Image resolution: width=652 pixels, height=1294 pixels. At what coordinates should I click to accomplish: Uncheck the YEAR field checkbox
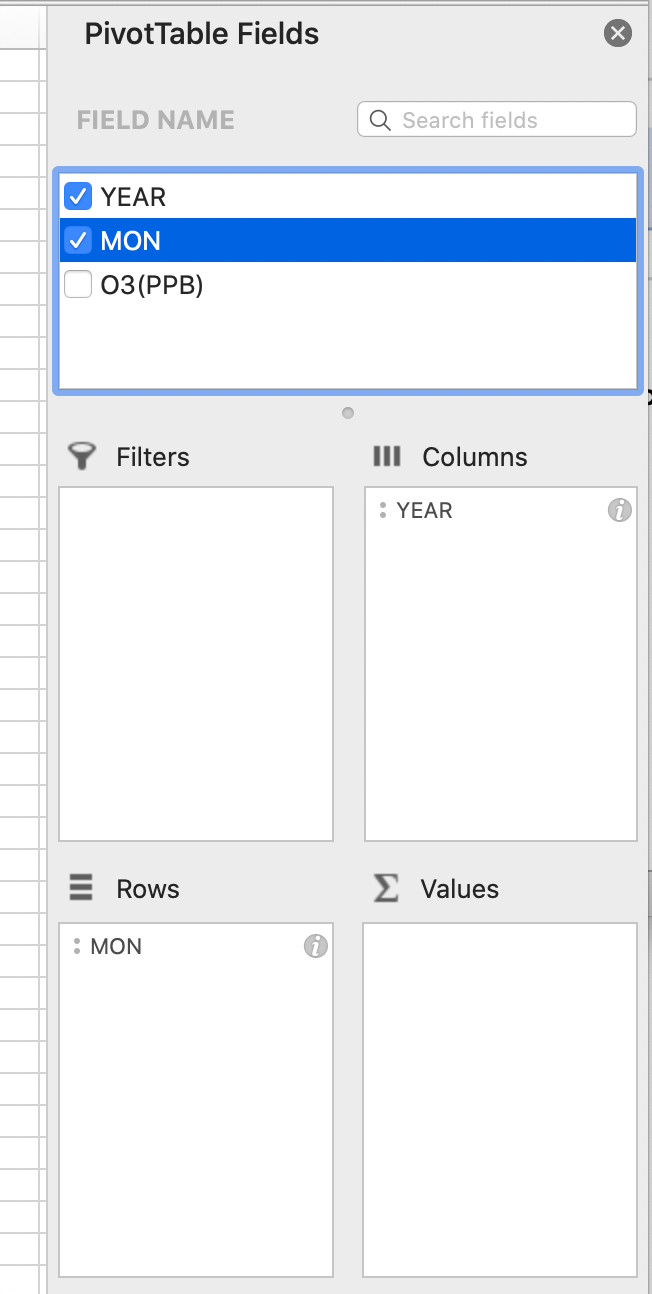point(78,196)
